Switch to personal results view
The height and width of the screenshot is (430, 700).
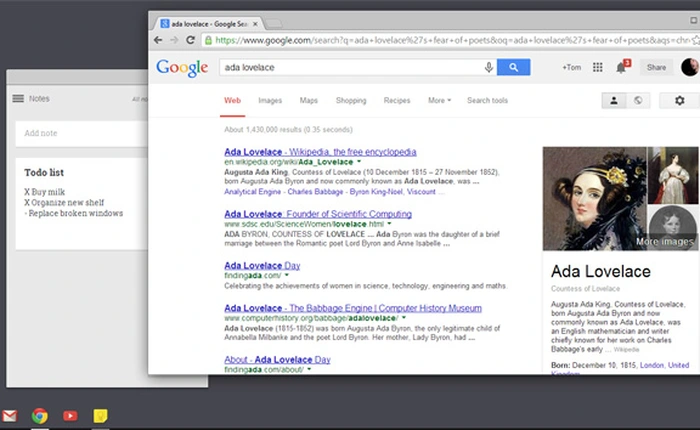click(614, 100)
